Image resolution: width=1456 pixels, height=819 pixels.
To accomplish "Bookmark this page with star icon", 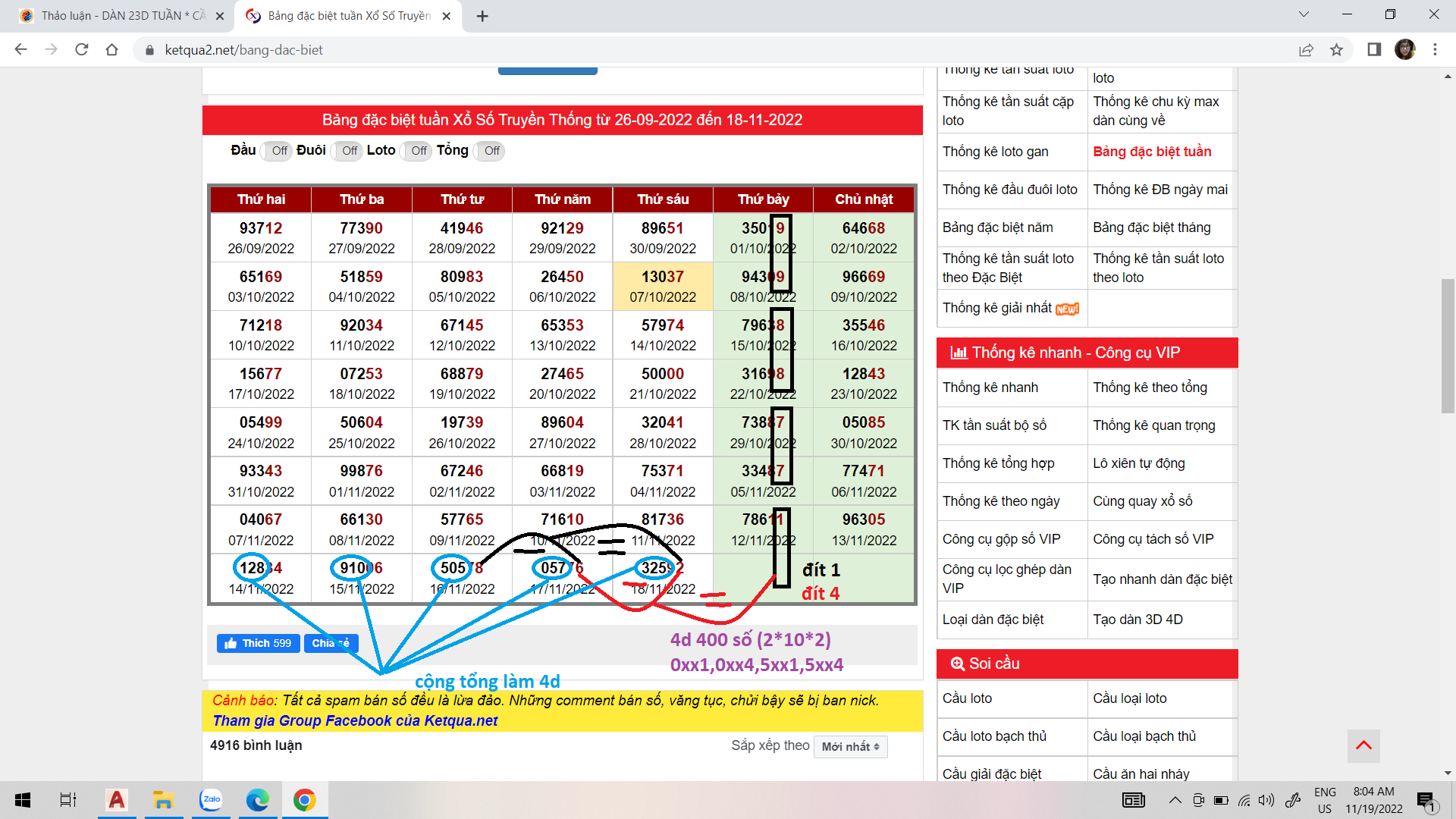I will 1336,50.
